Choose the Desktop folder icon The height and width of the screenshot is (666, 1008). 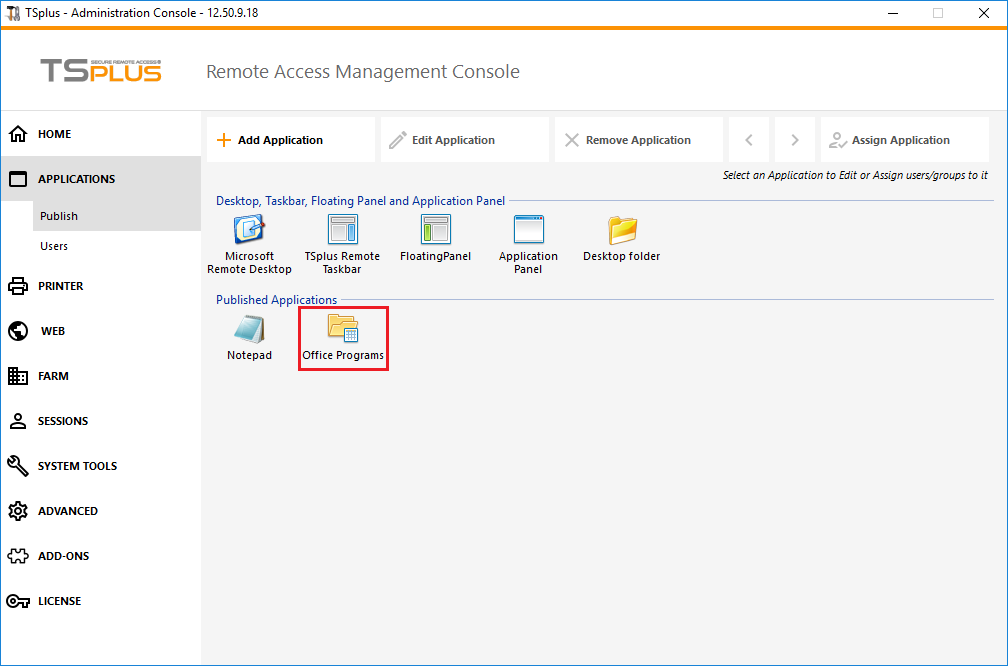click(x=622, y=230)
